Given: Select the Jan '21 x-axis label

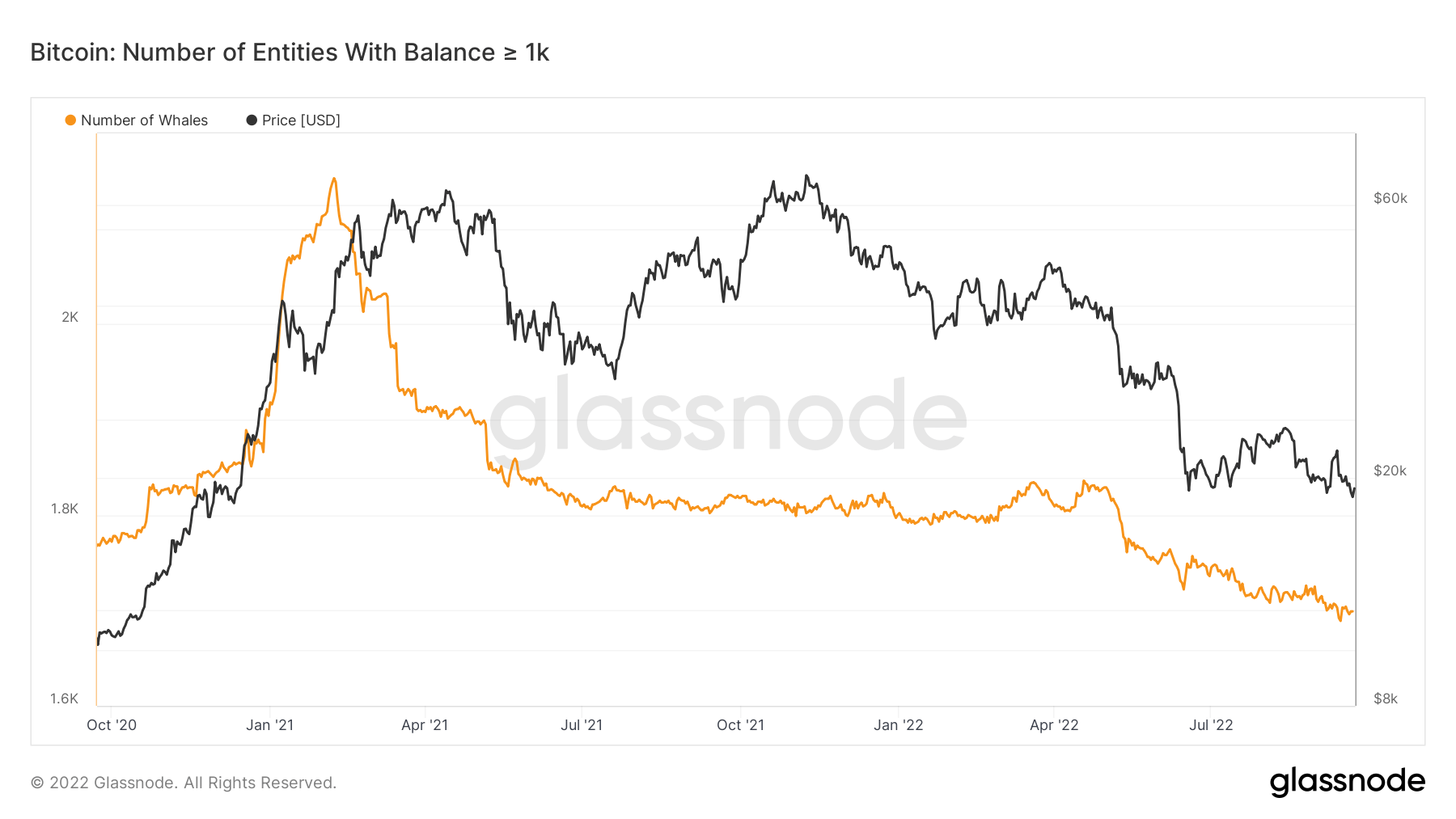Looking at the screenshot, I should click(x=270, y=725).
